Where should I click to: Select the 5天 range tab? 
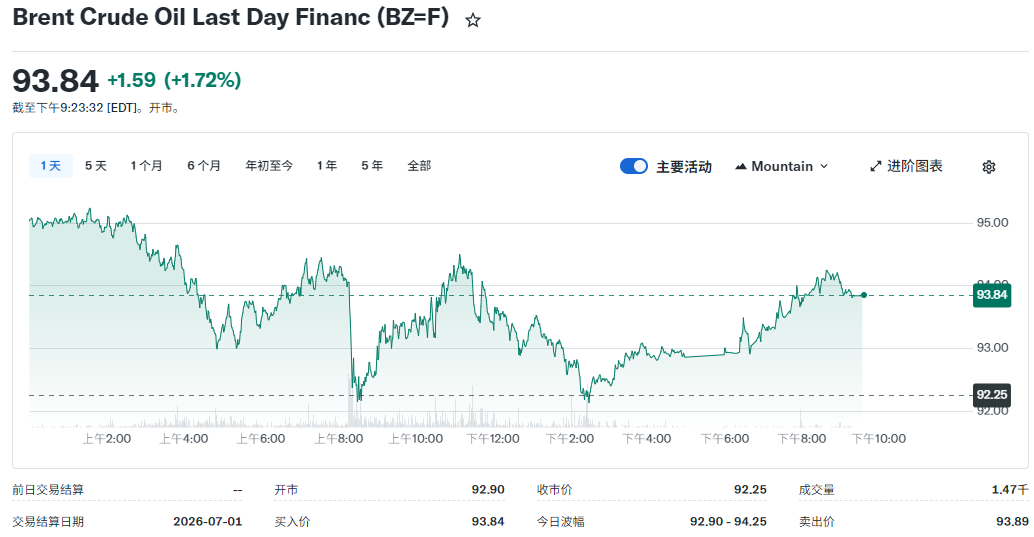[x=96, y=166]
